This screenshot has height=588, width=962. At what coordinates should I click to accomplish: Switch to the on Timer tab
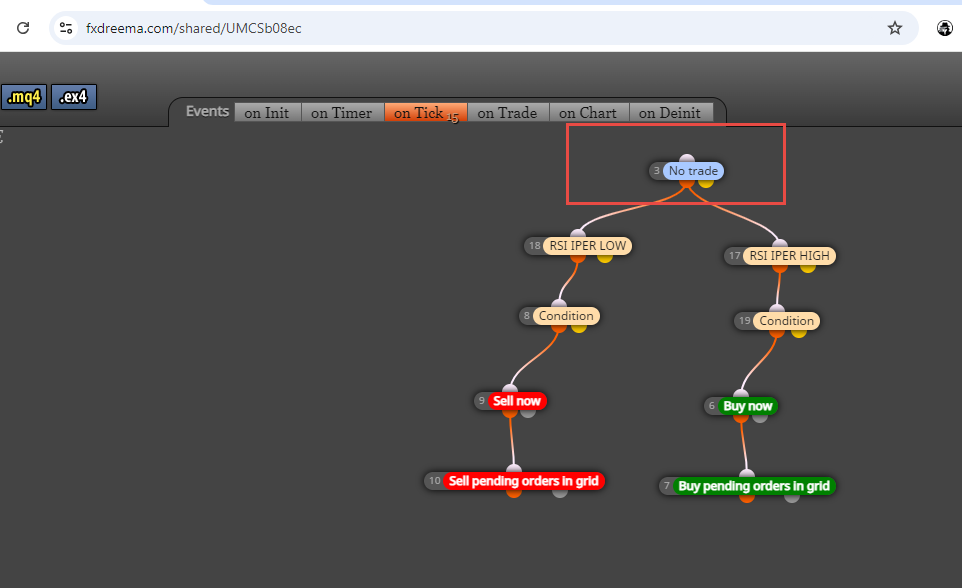pos(342,112)
